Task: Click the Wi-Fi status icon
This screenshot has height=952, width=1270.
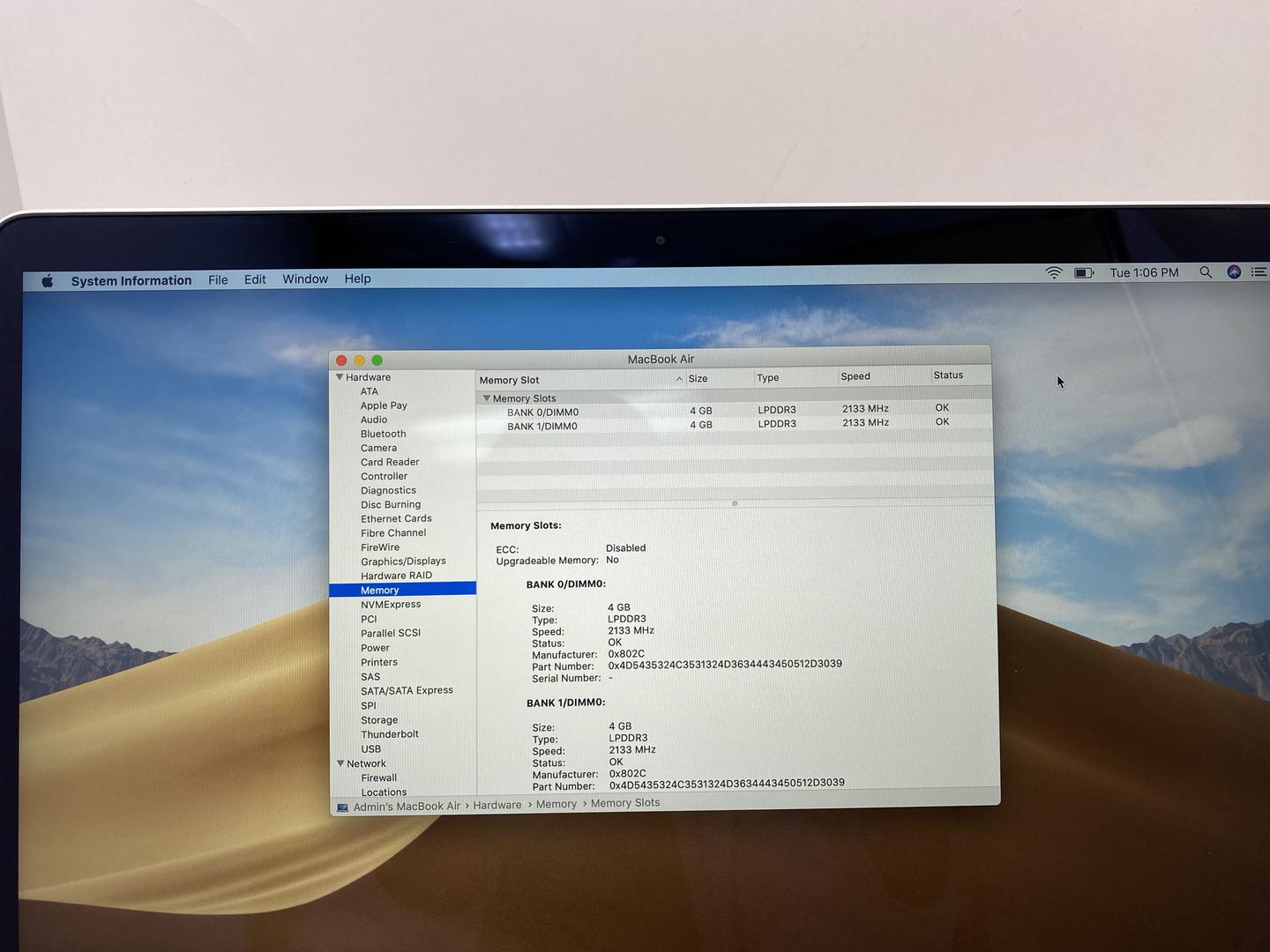Action: click(1054, 273)
